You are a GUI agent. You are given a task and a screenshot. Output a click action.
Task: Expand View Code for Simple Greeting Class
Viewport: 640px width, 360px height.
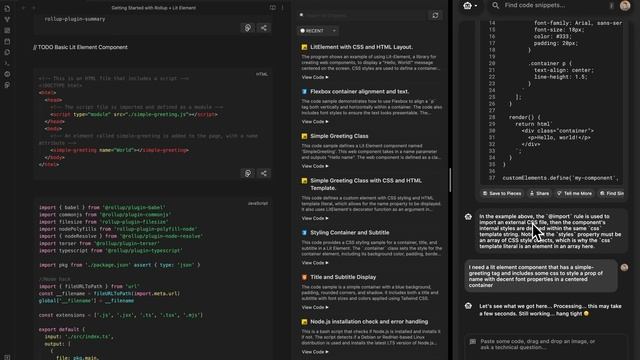(315, 166)
